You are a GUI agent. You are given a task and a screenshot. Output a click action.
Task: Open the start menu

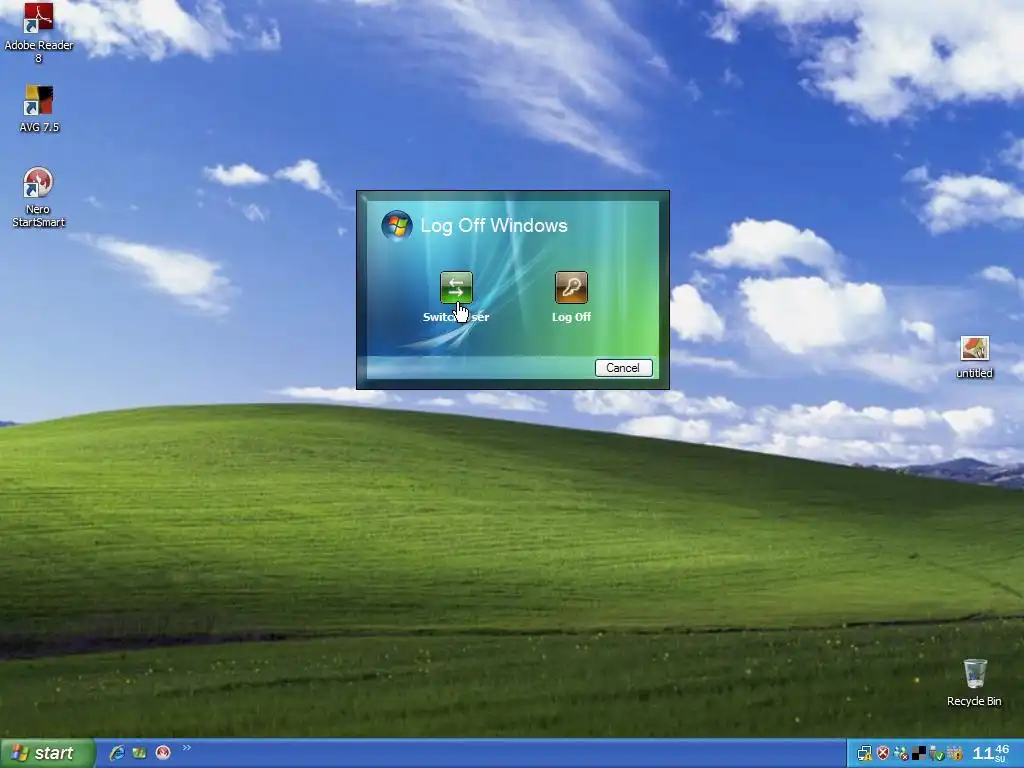click(x=47, y=753)
